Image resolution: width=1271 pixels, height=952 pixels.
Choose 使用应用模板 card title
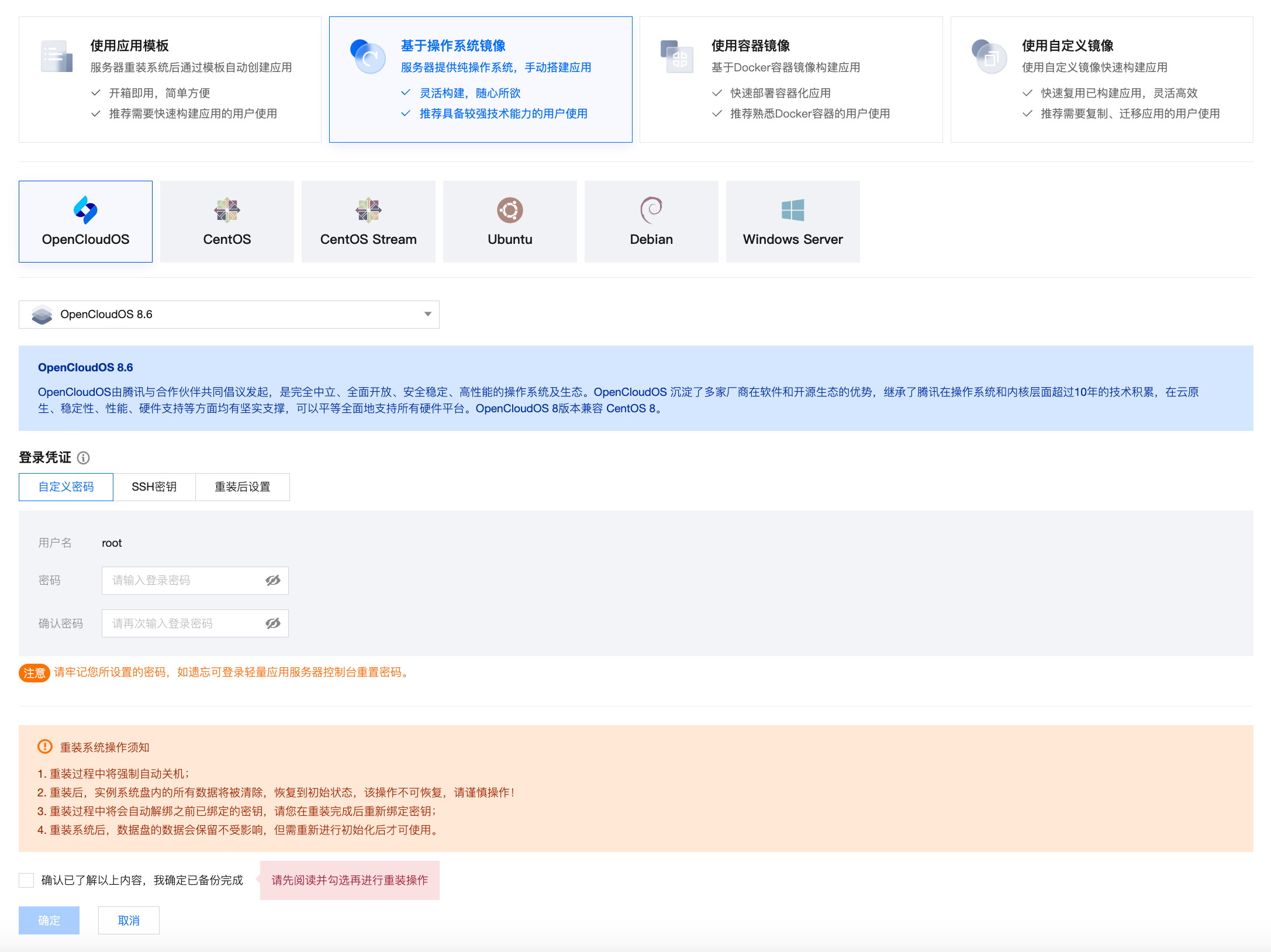point(130,46)
